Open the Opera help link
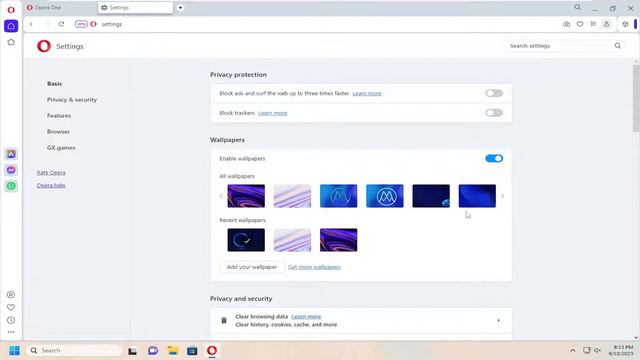640x360 pixels. [x=51, y=185]
